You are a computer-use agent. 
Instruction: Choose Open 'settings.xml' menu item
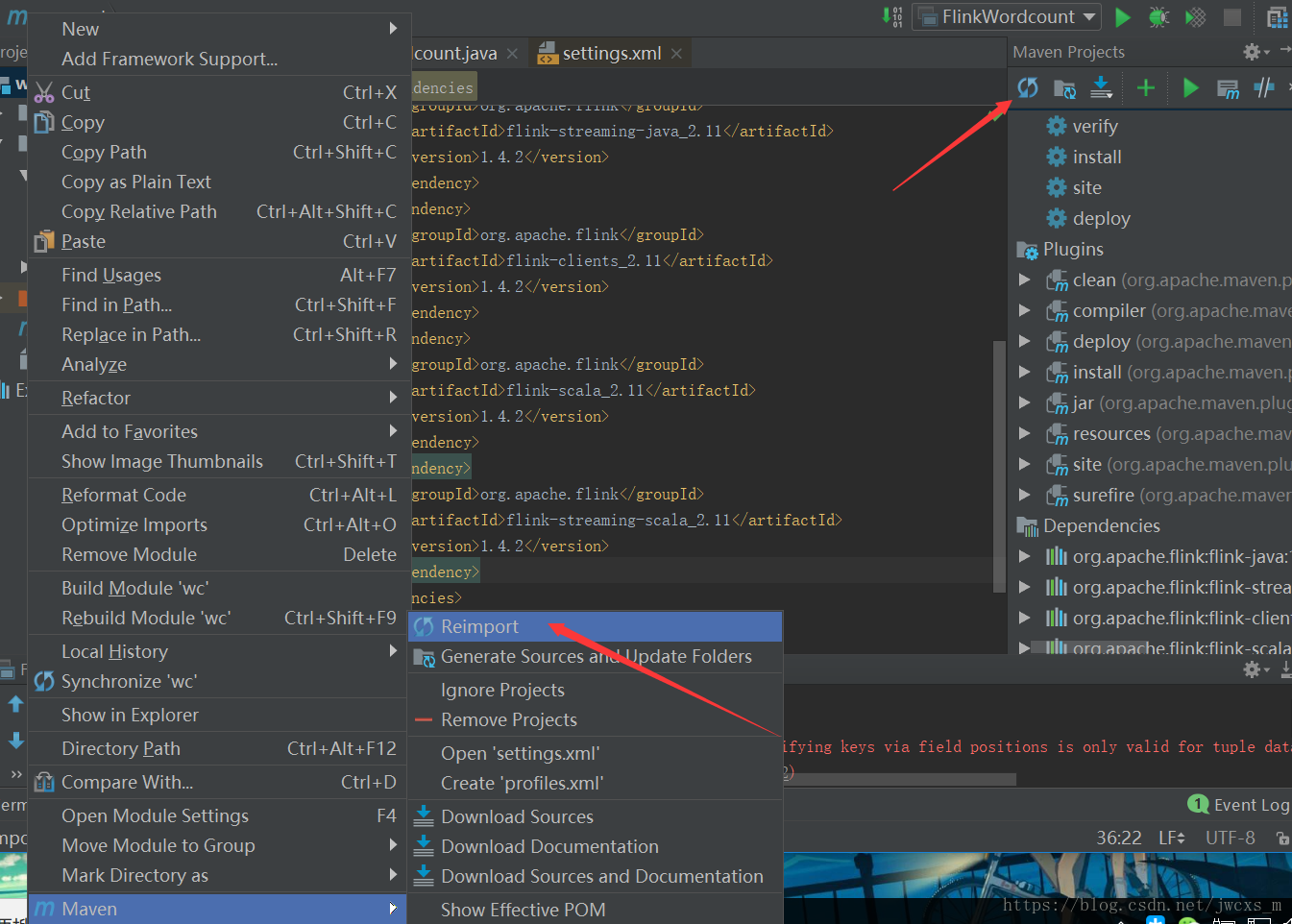[596, 753]
